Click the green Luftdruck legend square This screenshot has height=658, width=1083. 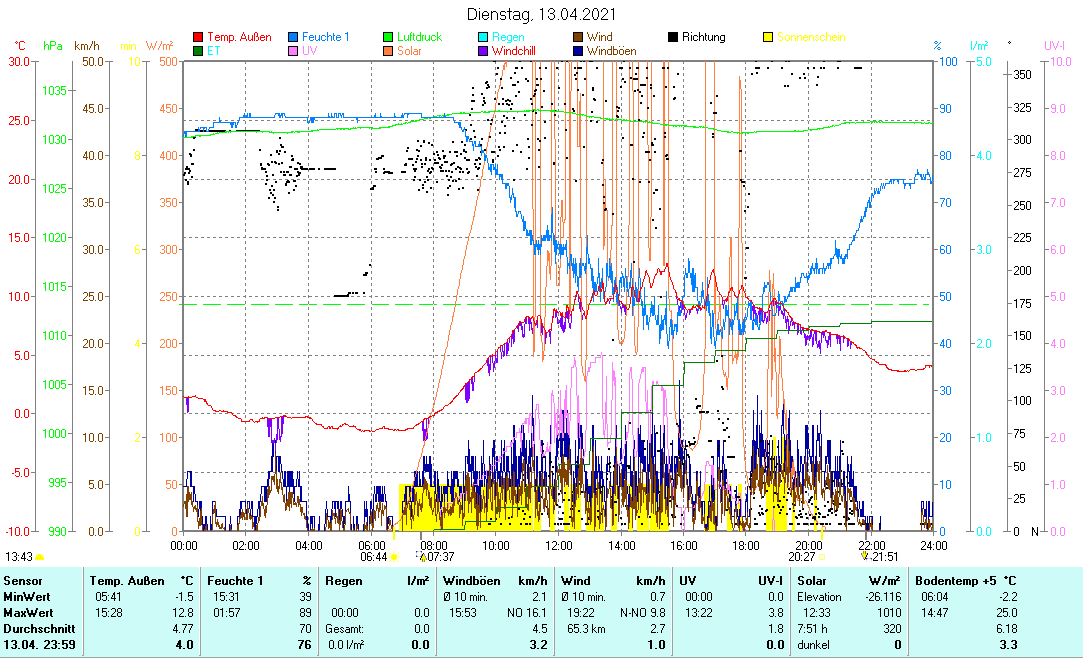pos(388,38)
